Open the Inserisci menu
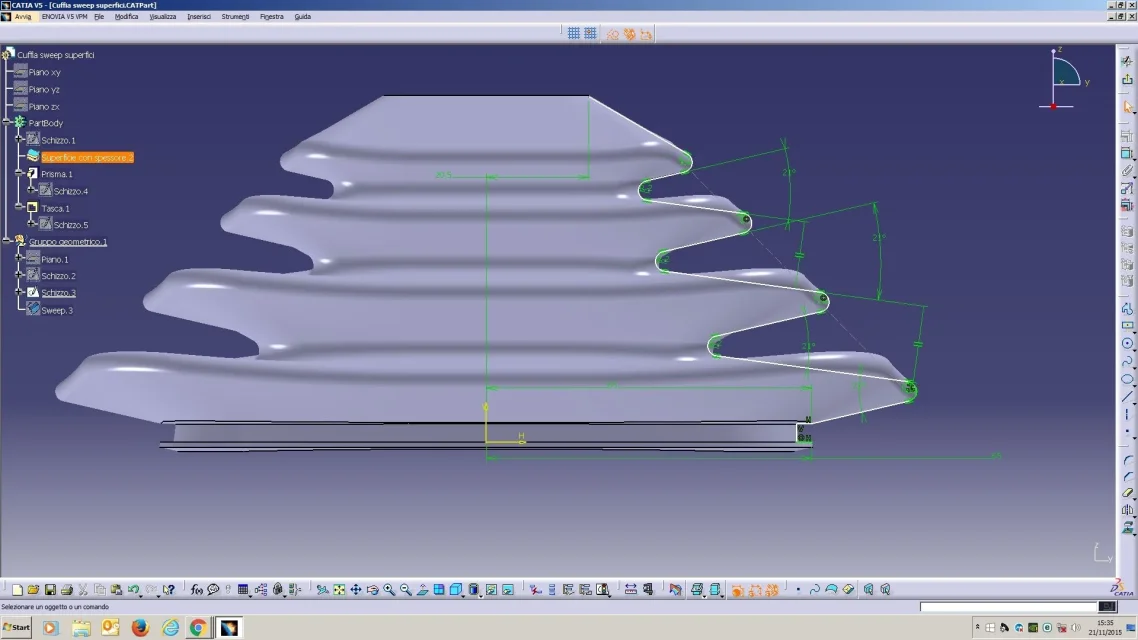1138x640 pixels. tap(199, 17)
